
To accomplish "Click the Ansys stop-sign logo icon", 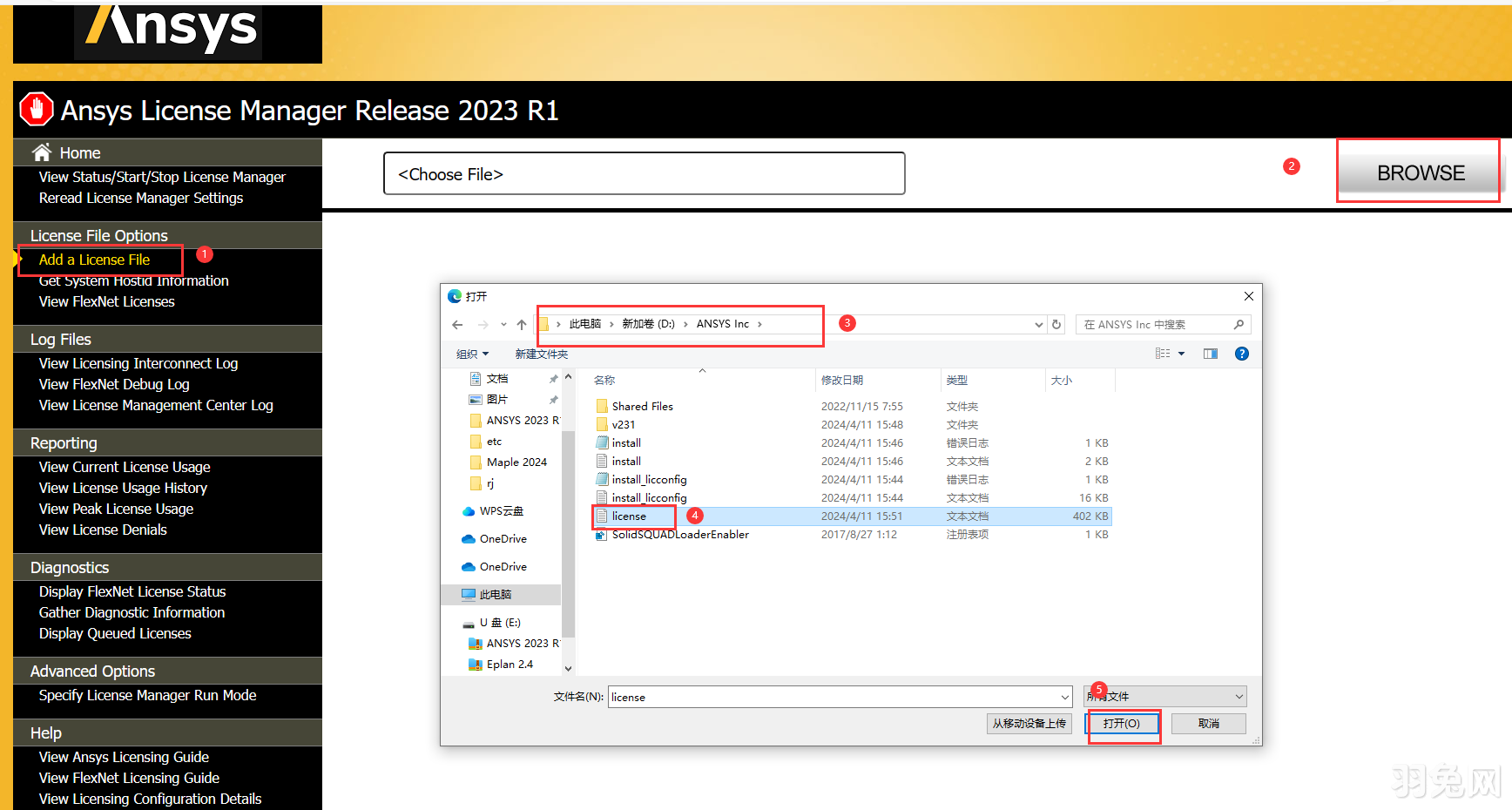I will click(36, 110).
